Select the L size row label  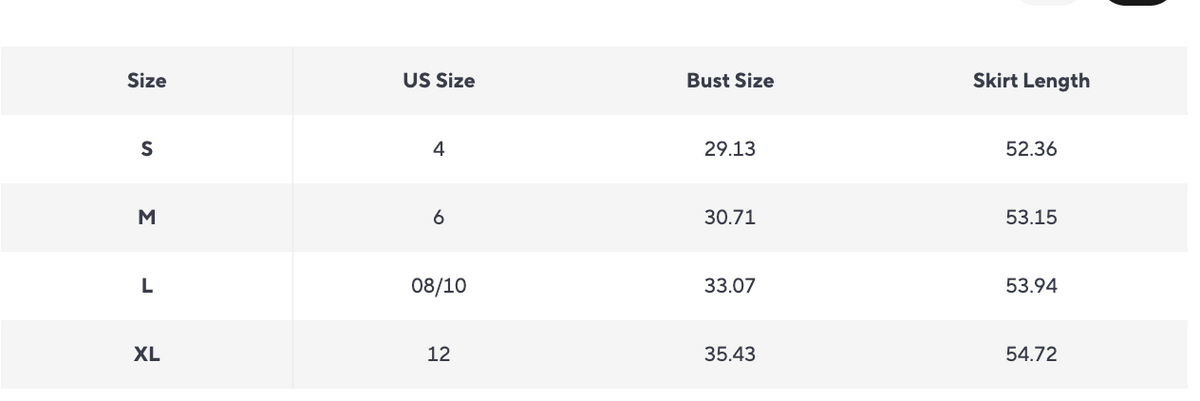[147, 286]
